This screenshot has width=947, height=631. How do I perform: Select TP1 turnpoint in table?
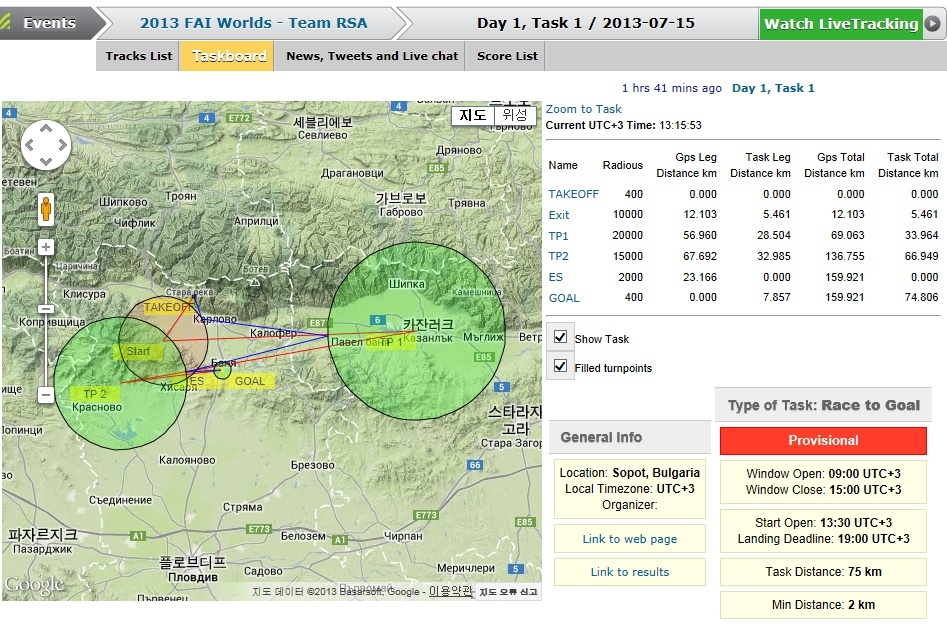click(558, 235)
